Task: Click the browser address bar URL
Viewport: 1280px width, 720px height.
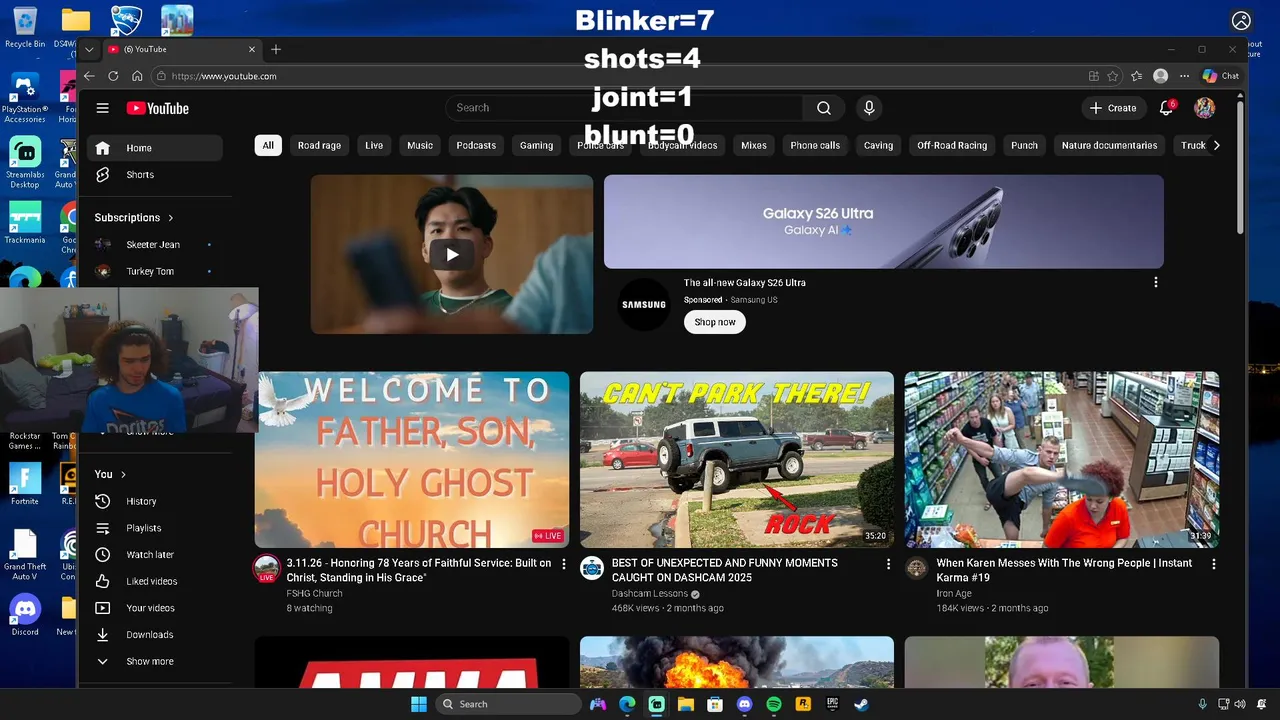Action: 224,76
